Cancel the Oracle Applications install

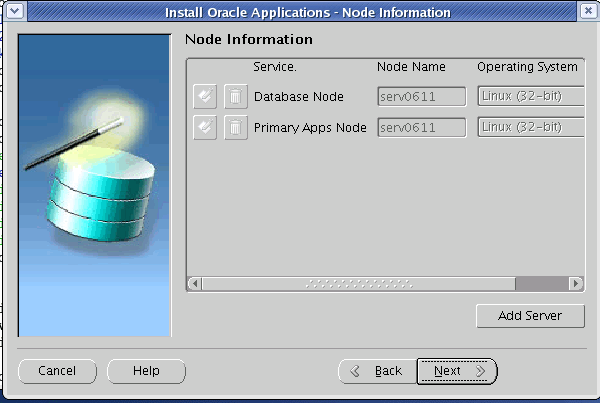[x=57, y=371]
